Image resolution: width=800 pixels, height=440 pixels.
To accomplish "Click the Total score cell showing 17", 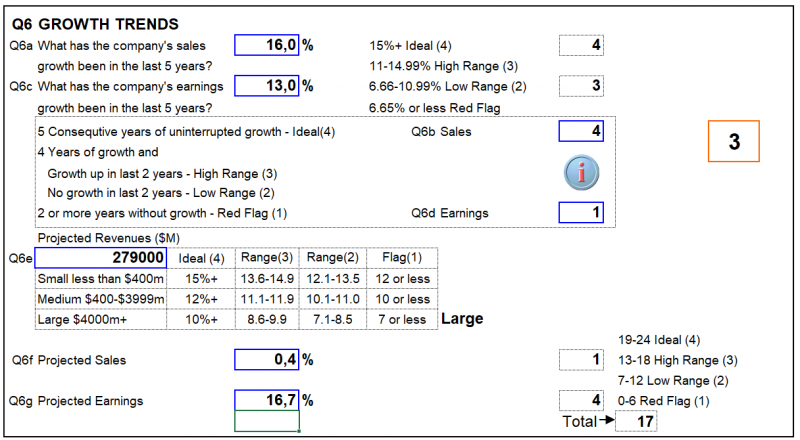I will click(636, 422).
